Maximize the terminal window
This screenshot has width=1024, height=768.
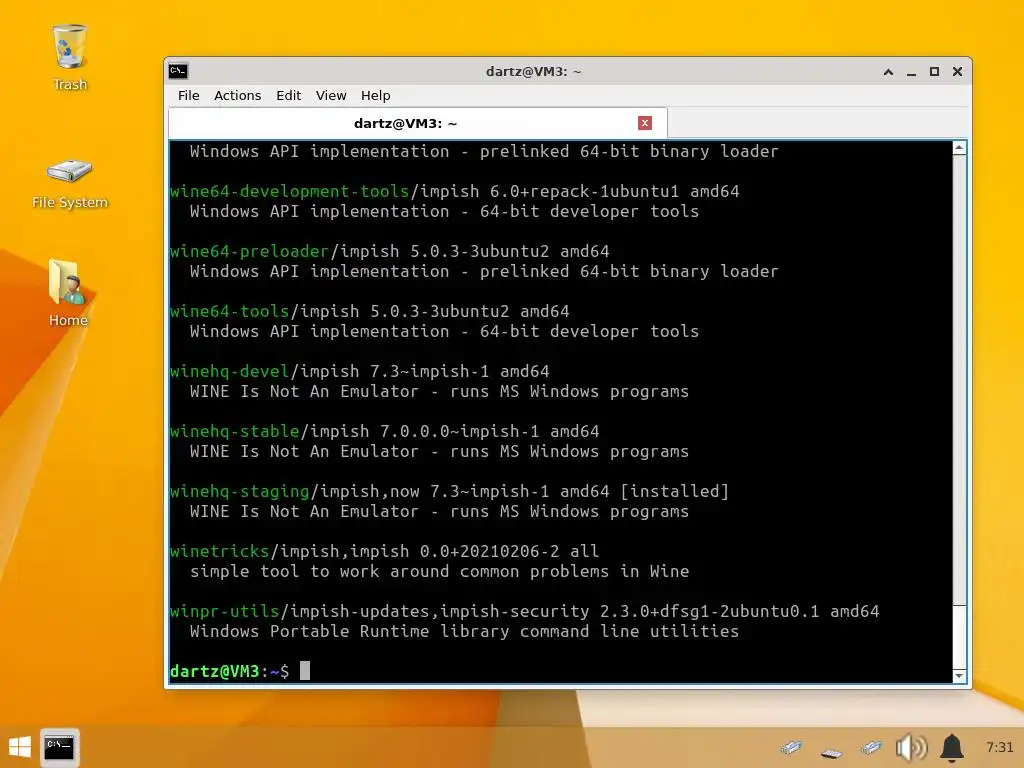(x=935, y=72)
